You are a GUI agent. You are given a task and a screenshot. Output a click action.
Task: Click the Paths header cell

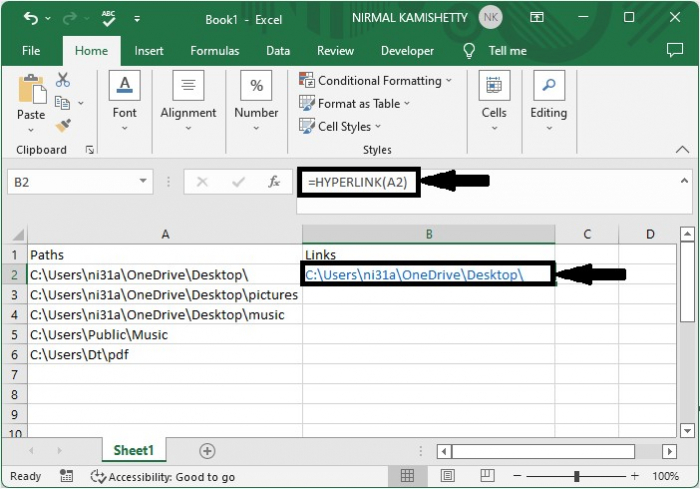(x=165, y=255)
